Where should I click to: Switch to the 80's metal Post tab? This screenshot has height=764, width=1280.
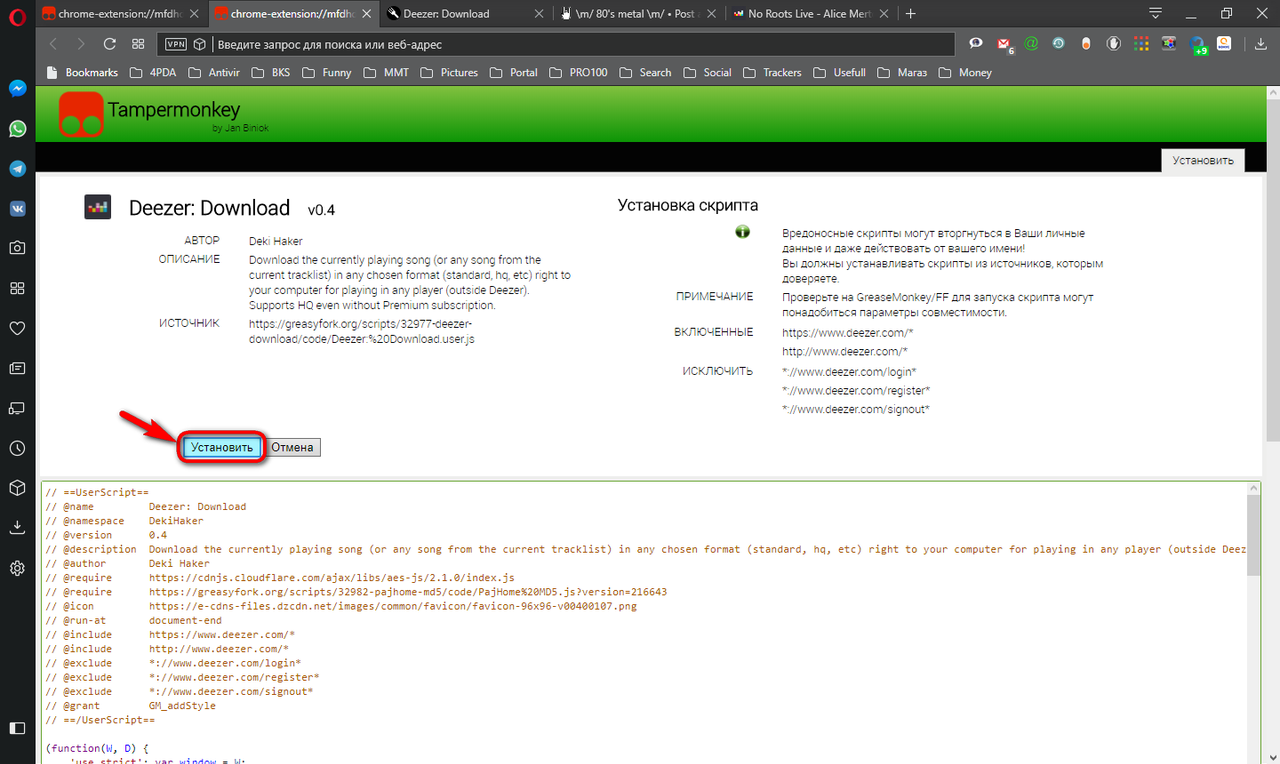(638, 14)
